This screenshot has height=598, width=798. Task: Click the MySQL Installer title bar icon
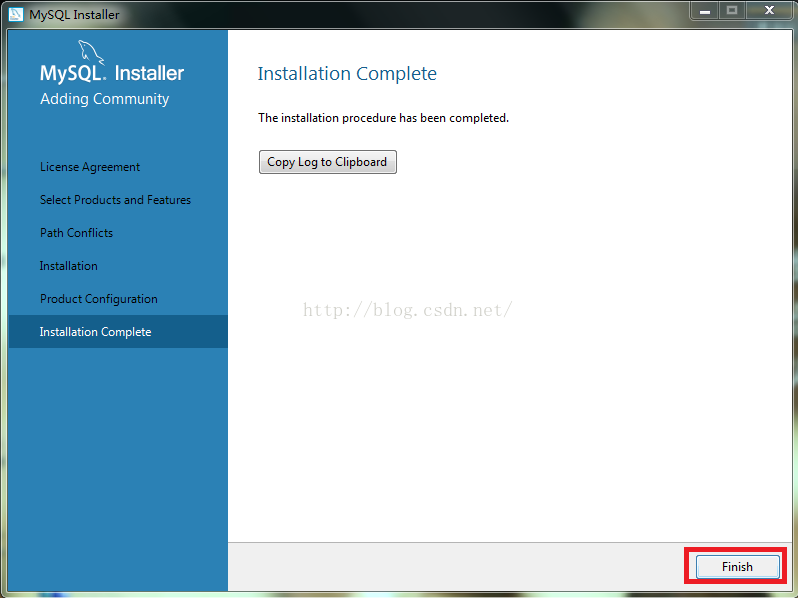pyautogui.click(x=16, y=14)
